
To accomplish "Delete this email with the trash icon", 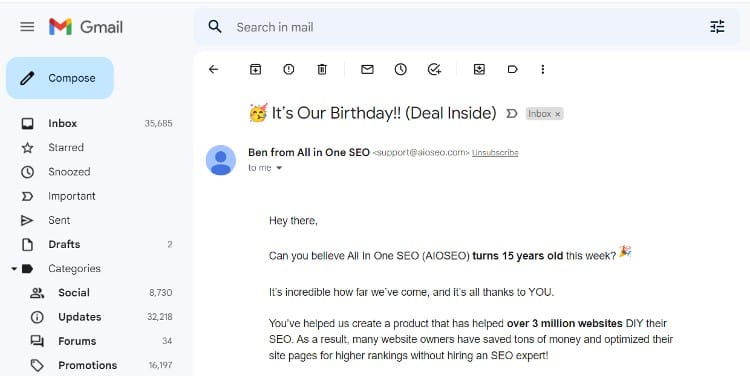I will coord(322,69).
